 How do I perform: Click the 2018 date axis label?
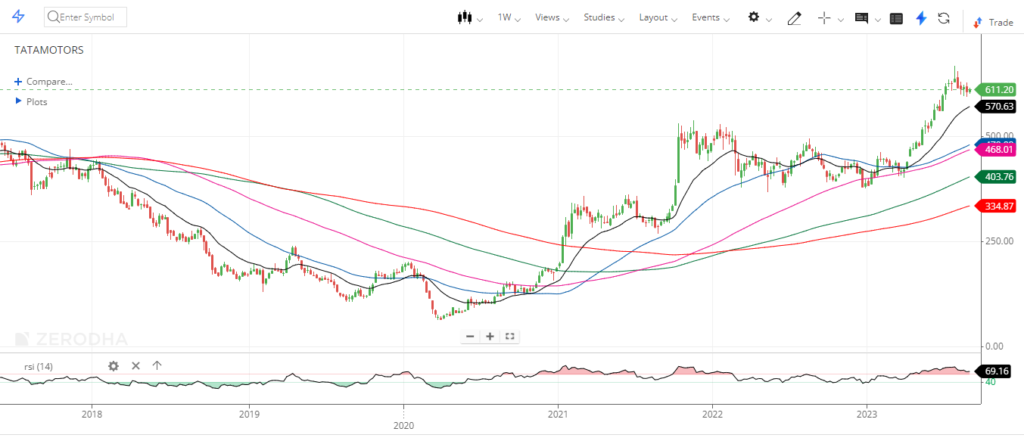point(92,414)
